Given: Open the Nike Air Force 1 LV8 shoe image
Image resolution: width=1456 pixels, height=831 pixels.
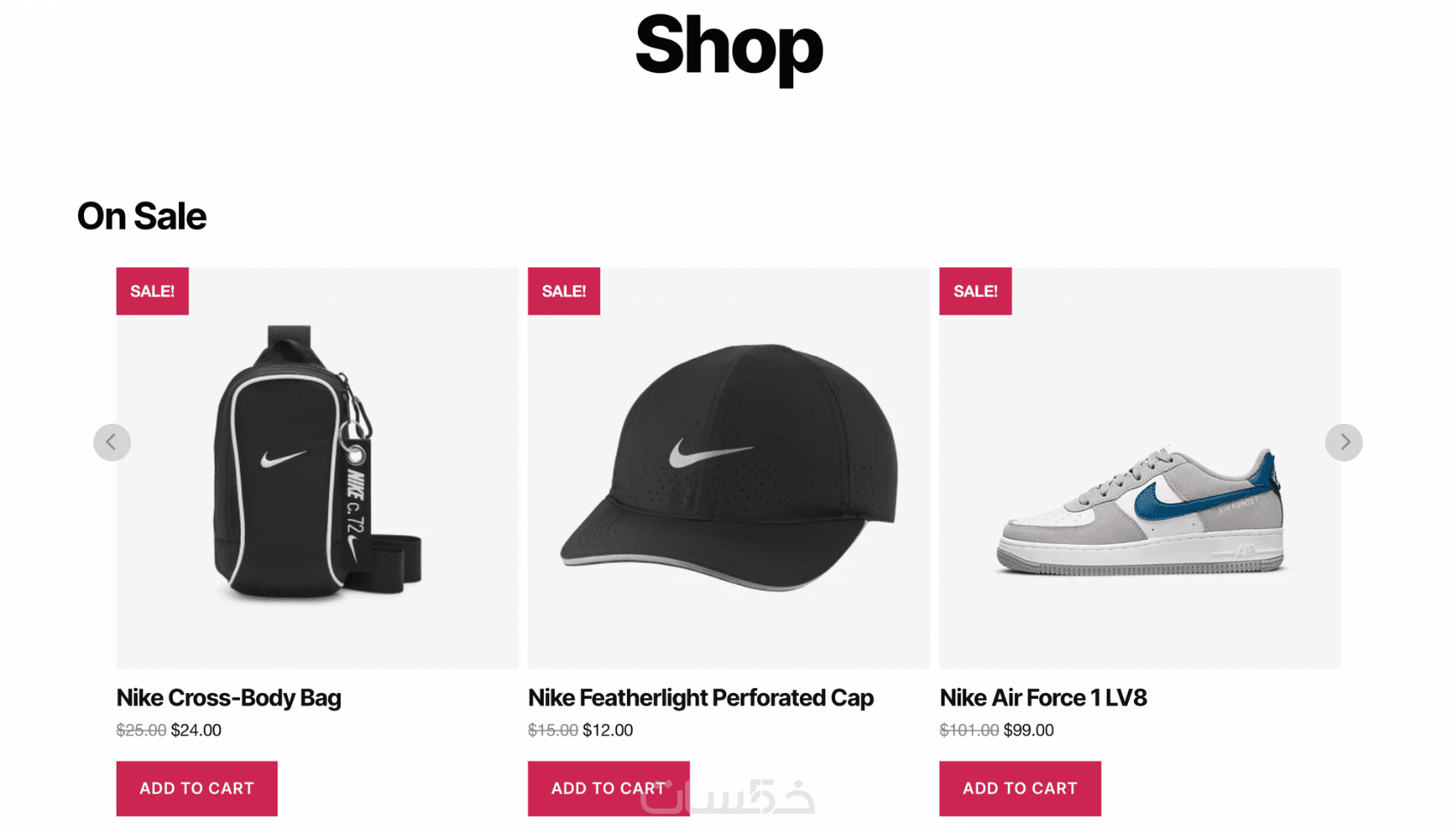Looking at the screenshot, I should pyautogui.click(x=1140, y=505).
